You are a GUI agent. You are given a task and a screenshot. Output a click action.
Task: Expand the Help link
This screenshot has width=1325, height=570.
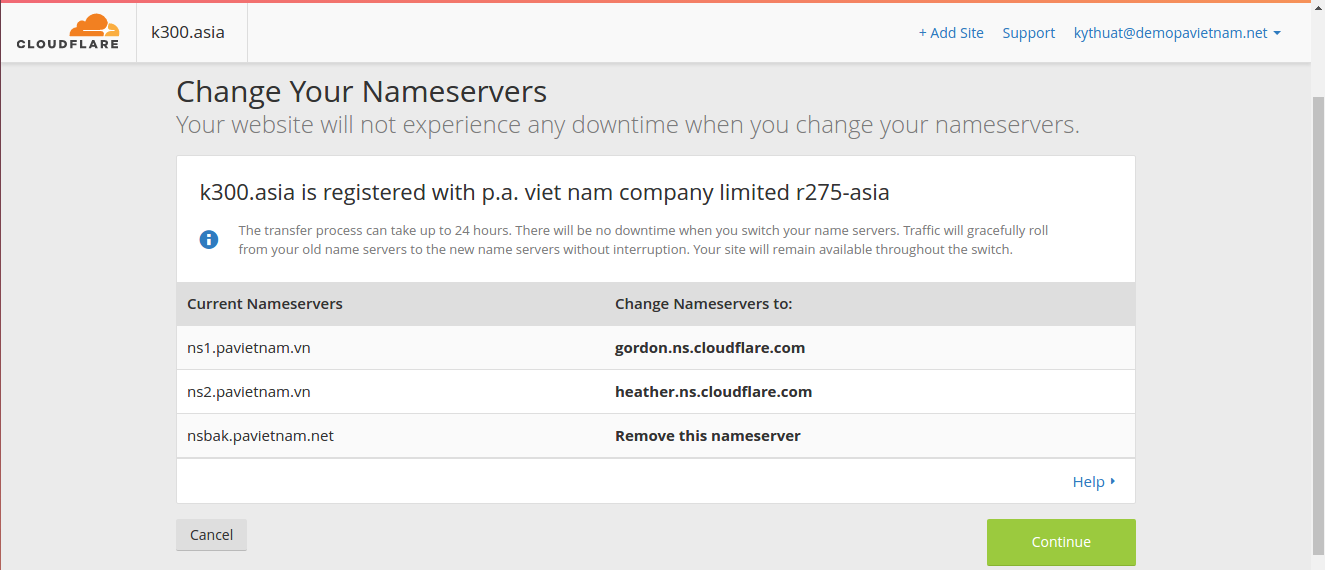coord(1094,482)
